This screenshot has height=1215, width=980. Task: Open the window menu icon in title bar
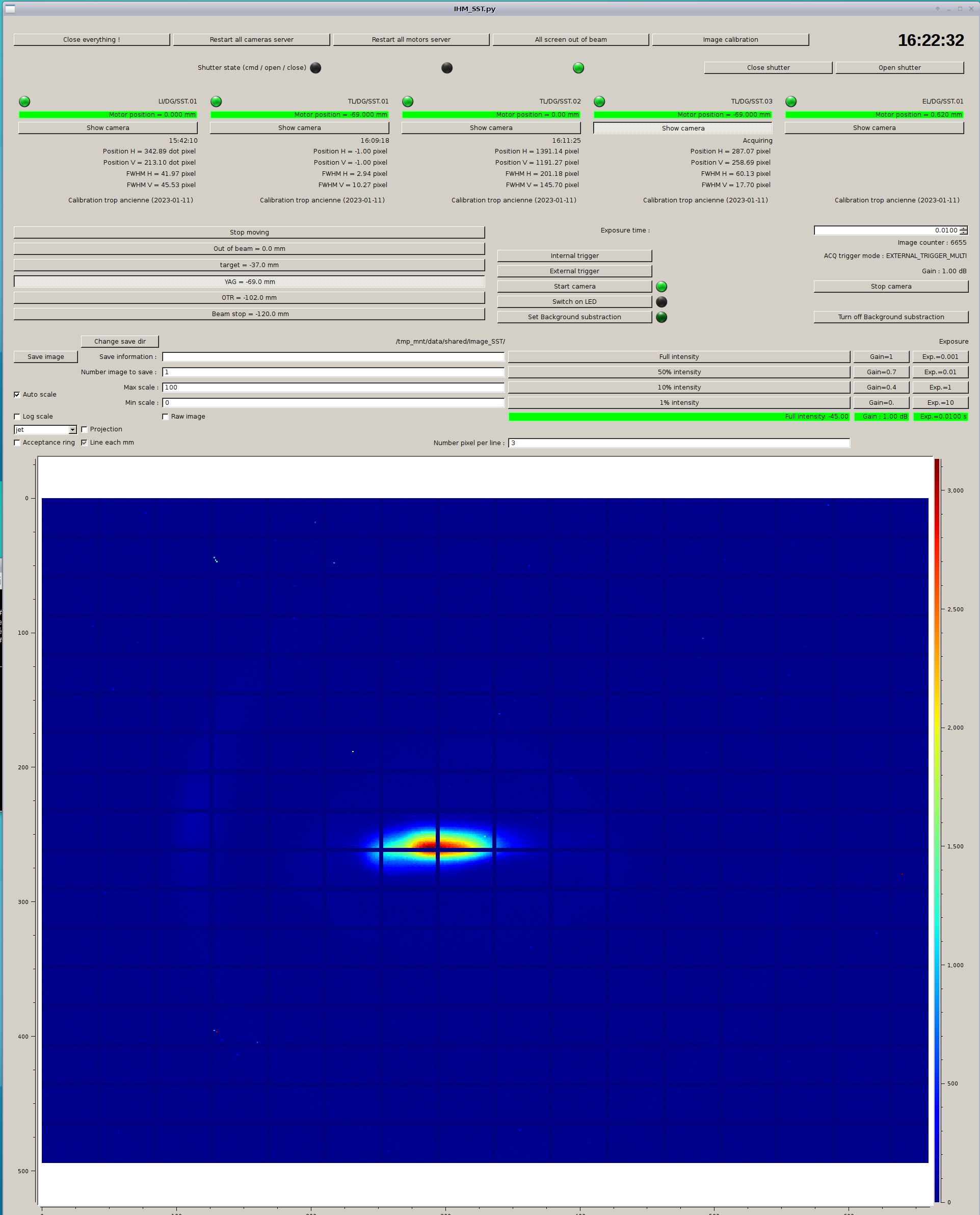pos(10,9)
